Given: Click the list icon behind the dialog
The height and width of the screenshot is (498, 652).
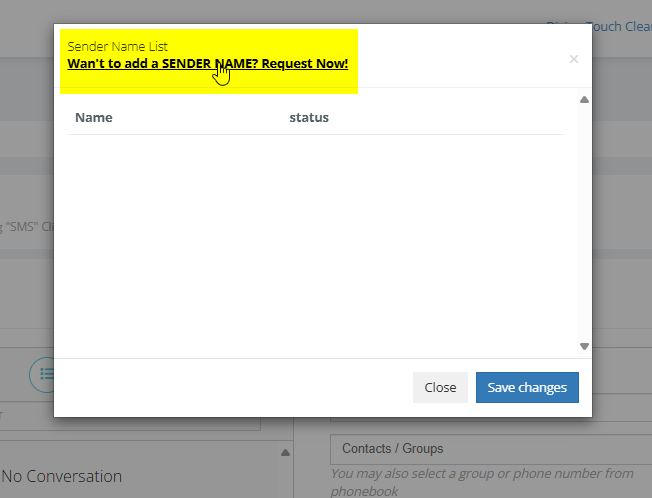Looking at the screenshot, I should click(x=42, y=374).
